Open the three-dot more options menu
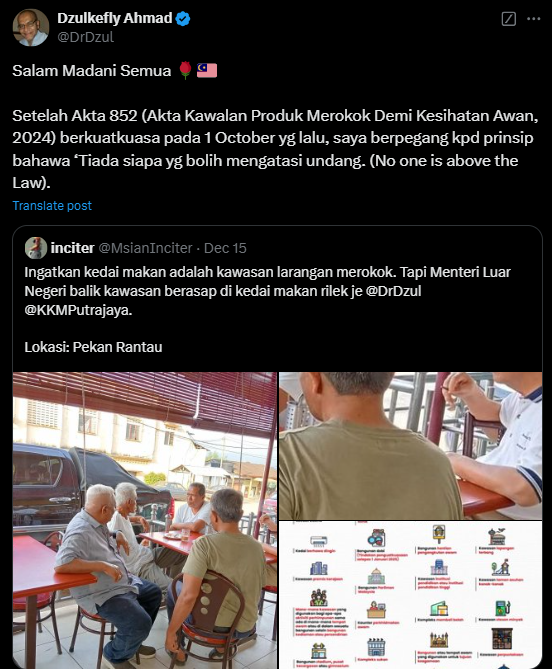 [534, 19]
